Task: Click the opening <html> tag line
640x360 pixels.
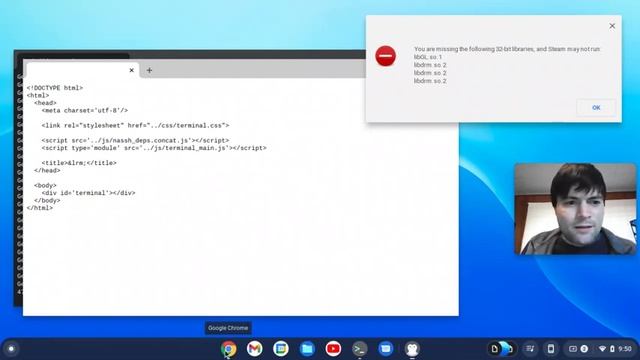Action: coord(38,96)
